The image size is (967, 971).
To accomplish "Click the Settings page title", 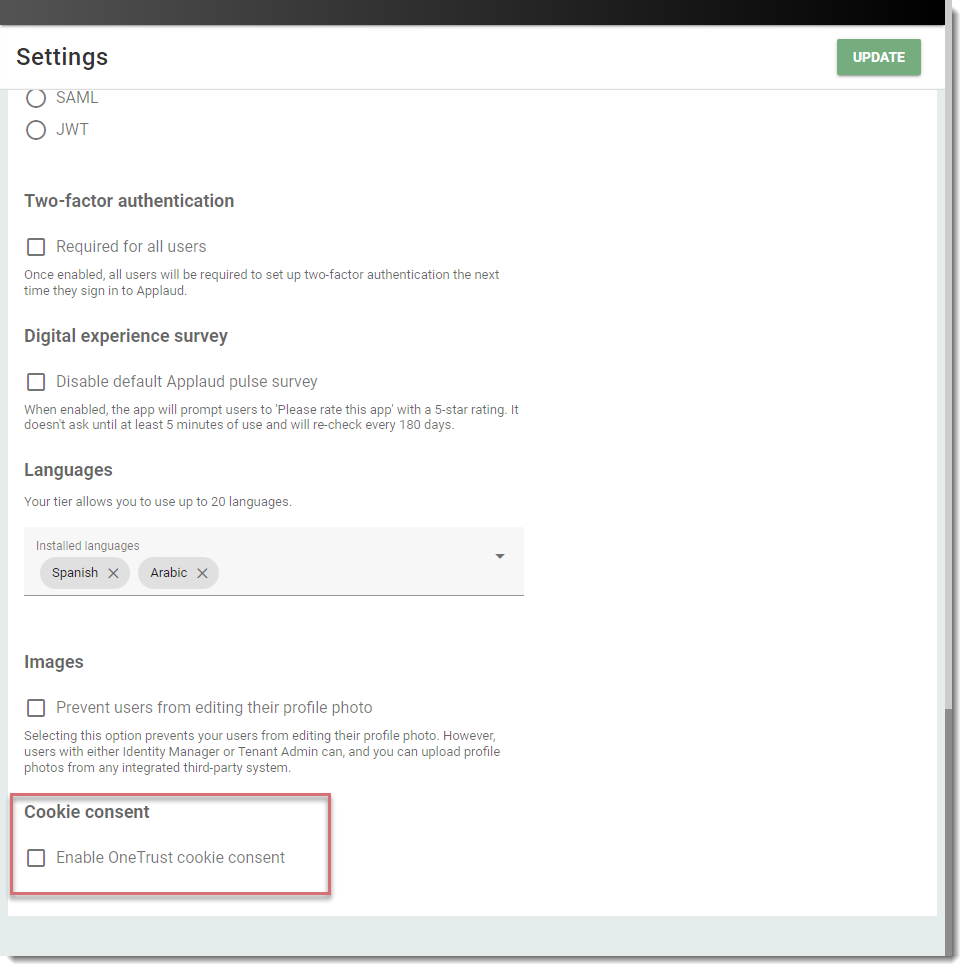I will click(62, 57).
